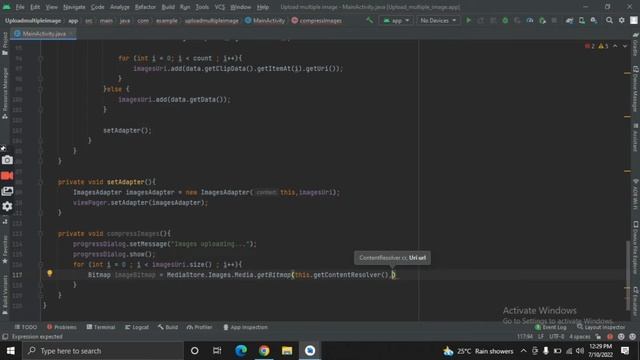The image size is (640, 360).
Task: Collapse the compressImages method fold marker
Action: point(41,234)
